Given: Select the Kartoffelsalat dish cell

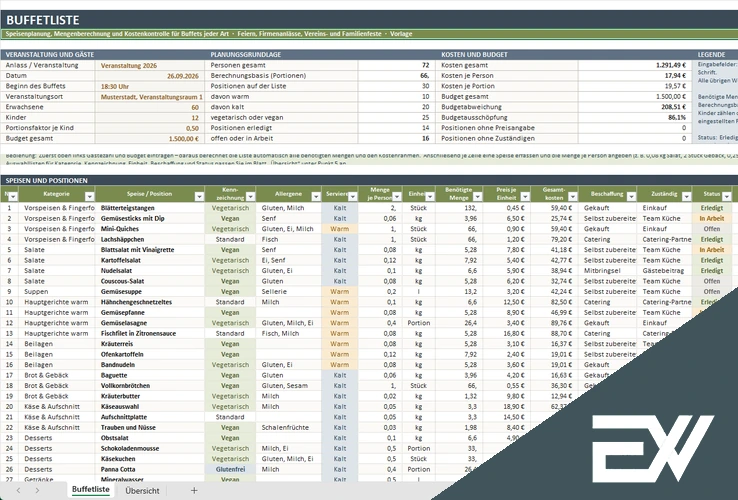Looking at the screenshot, I should point(150,260).
